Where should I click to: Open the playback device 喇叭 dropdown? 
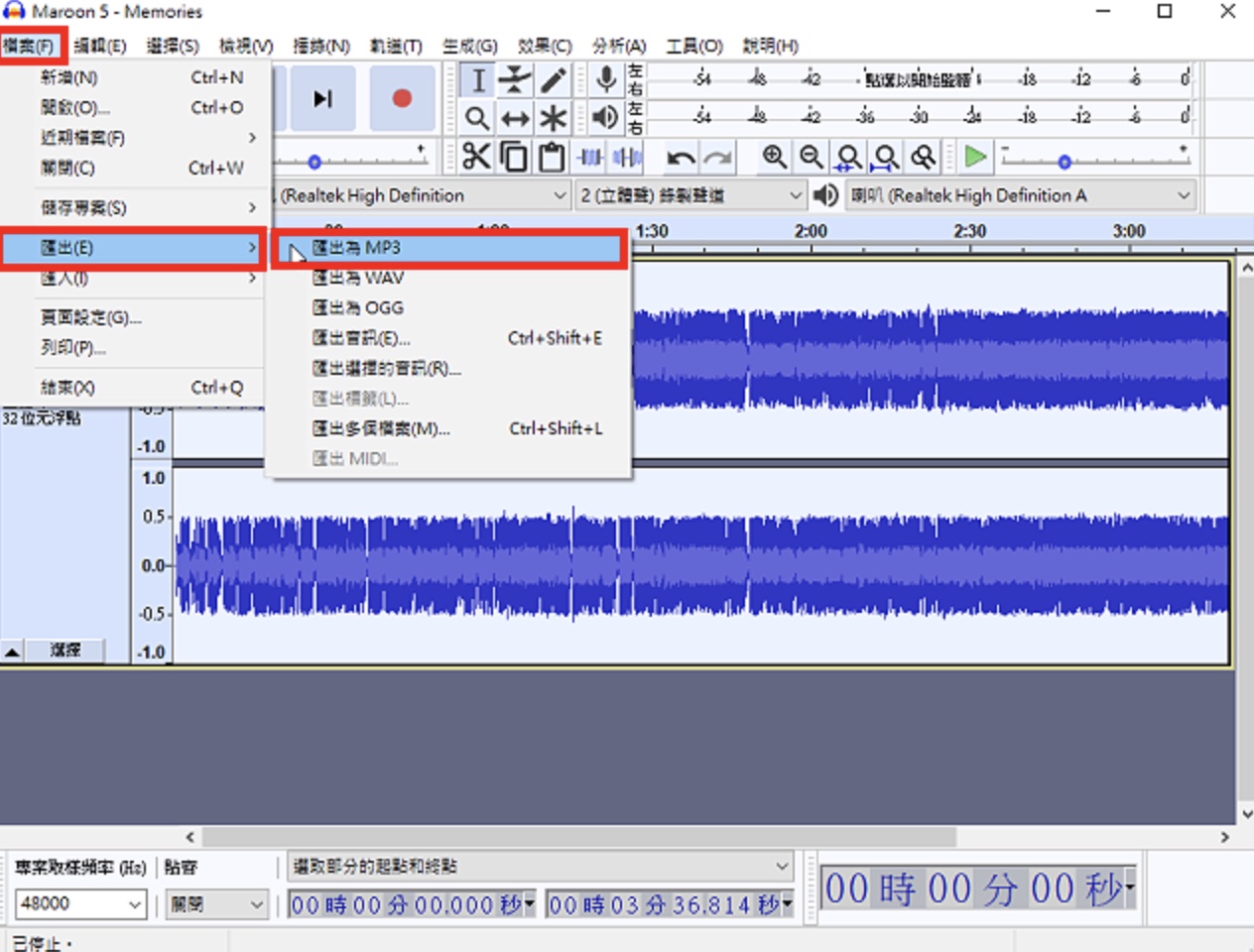1020,195
